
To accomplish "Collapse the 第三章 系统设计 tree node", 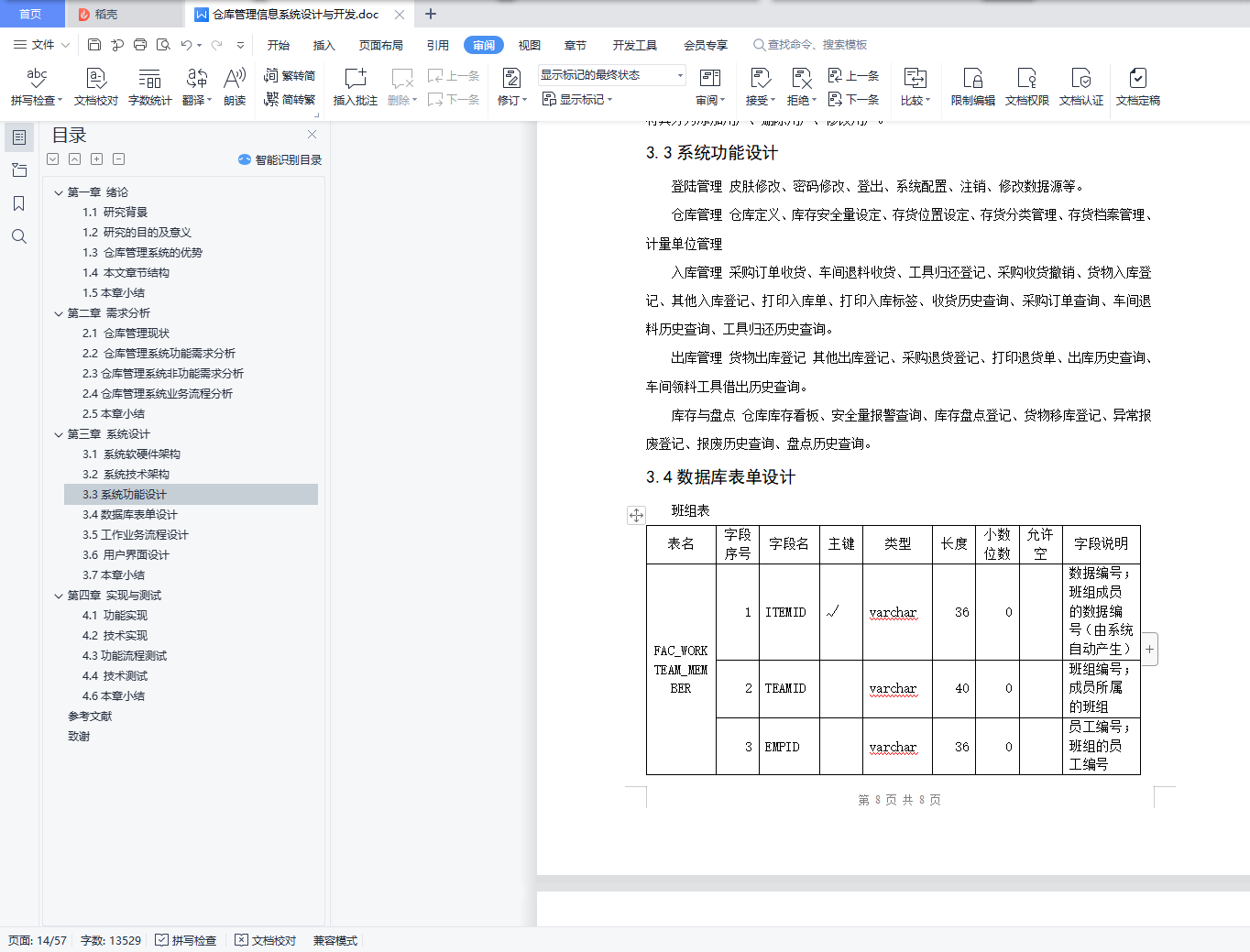I will click(59, 434).
